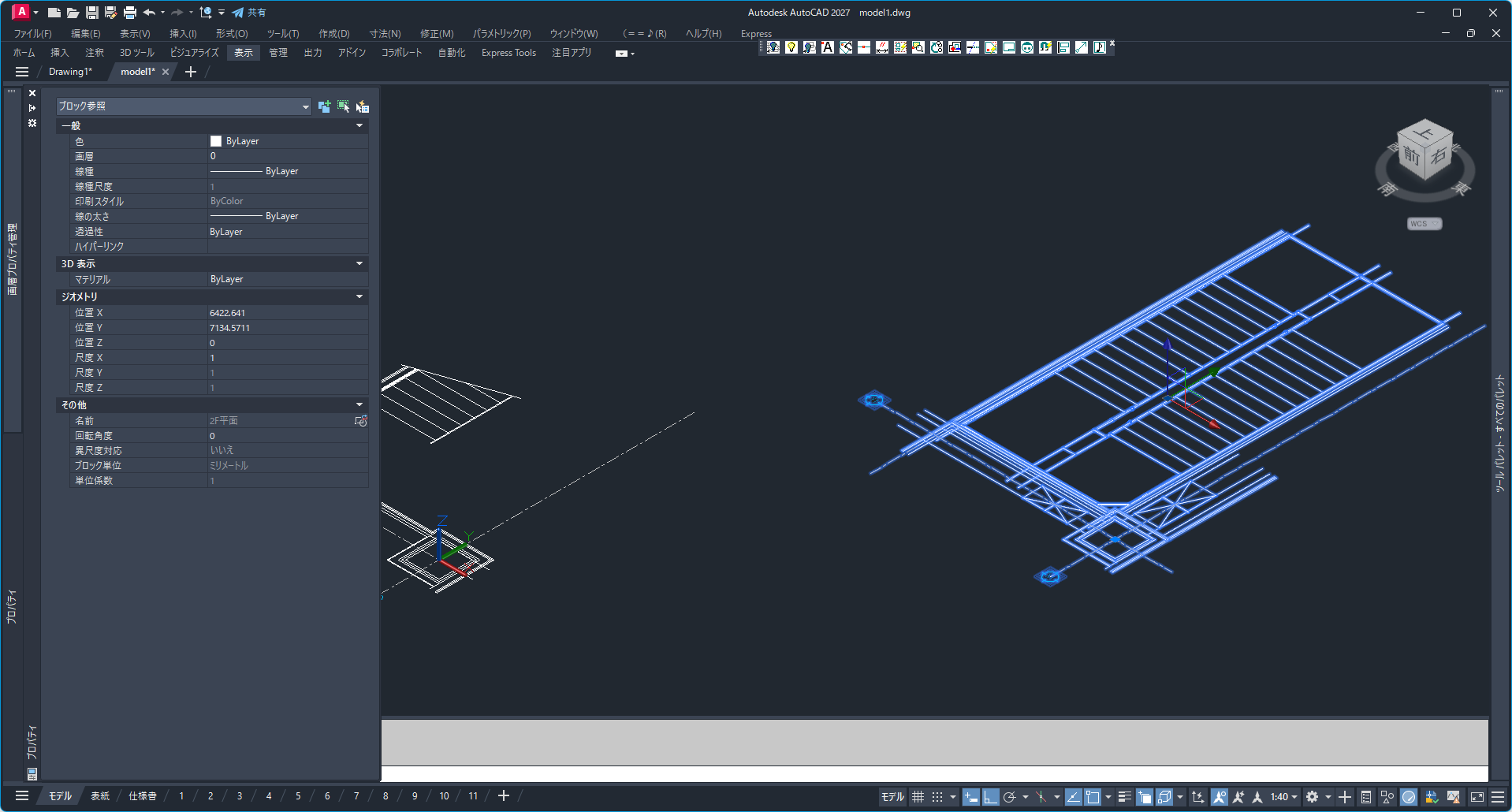Click the Open file folder icon

73,13
